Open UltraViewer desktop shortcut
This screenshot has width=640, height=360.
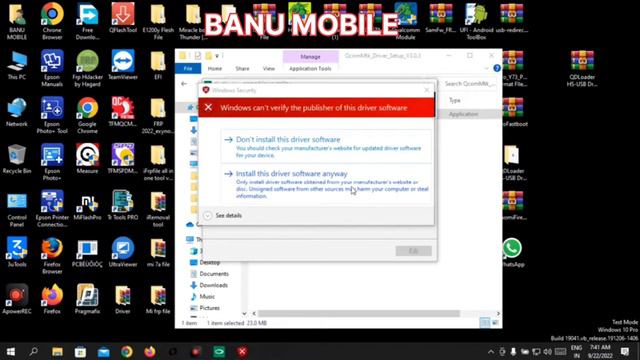(x=123, y=253)
